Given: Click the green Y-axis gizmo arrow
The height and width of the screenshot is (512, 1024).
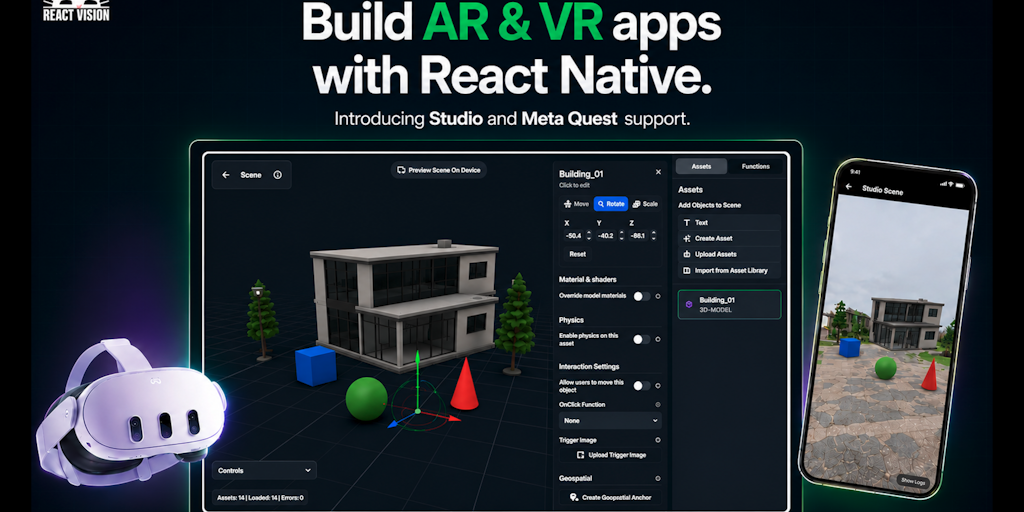Looking at the screenshot, I should click(417, 358).
